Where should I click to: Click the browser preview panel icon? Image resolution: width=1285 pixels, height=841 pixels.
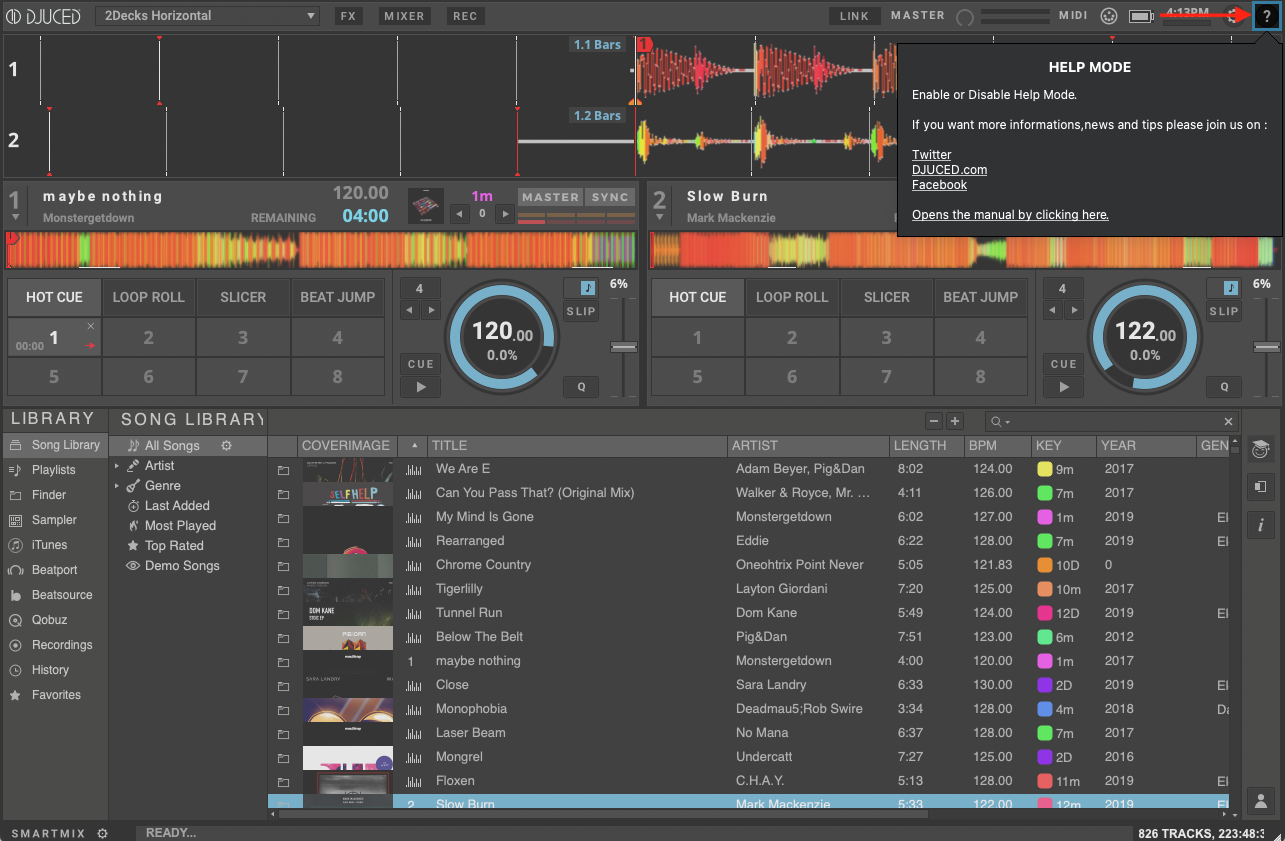[1260, 487]
